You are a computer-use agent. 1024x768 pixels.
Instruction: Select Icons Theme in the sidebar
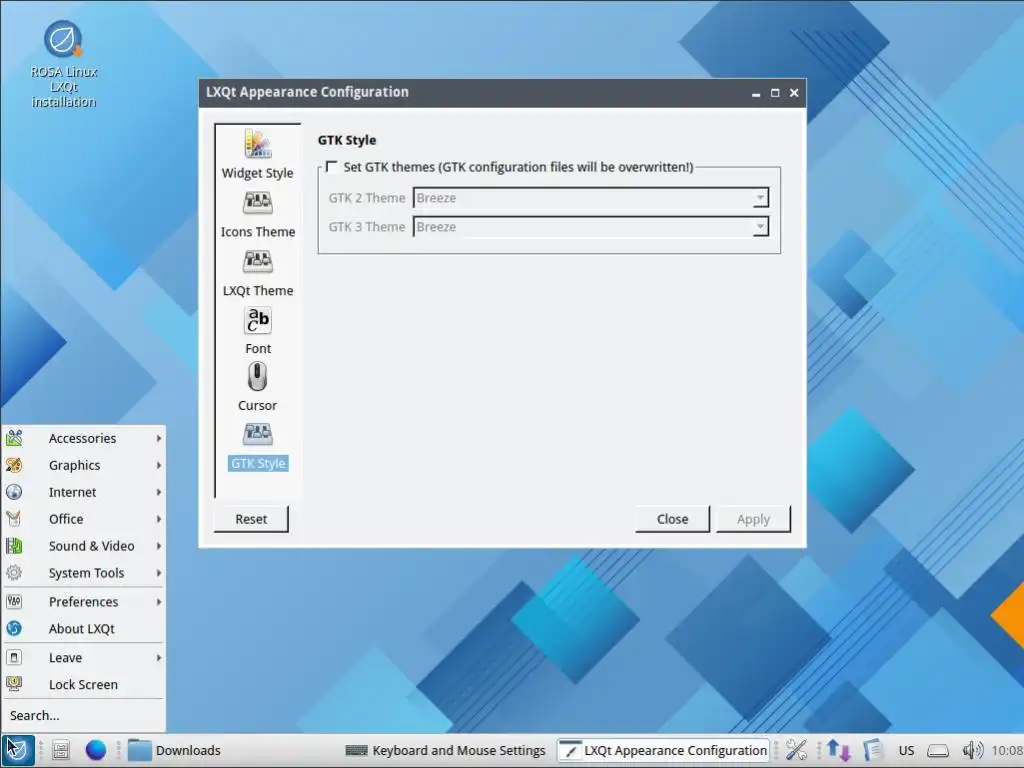[x=257, y=214]
